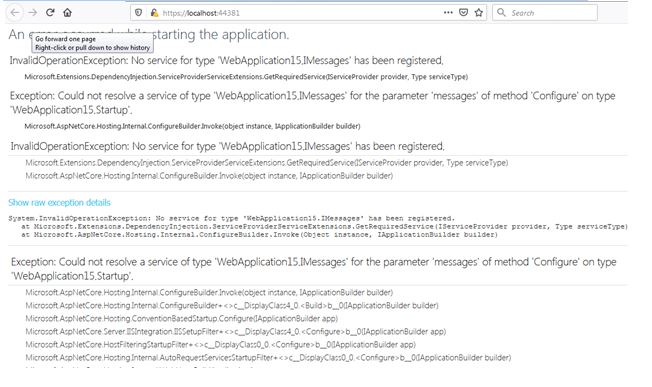Click the browser Back arrow button
The height and width of the screenshot is (387, 652).
click(15, 12)
